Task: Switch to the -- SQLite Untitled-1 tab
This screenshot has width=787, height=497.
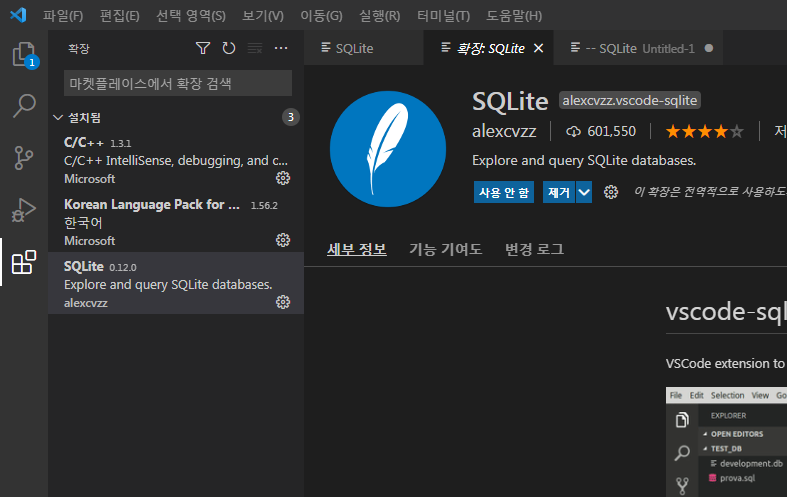Action: tap(637, 48)
